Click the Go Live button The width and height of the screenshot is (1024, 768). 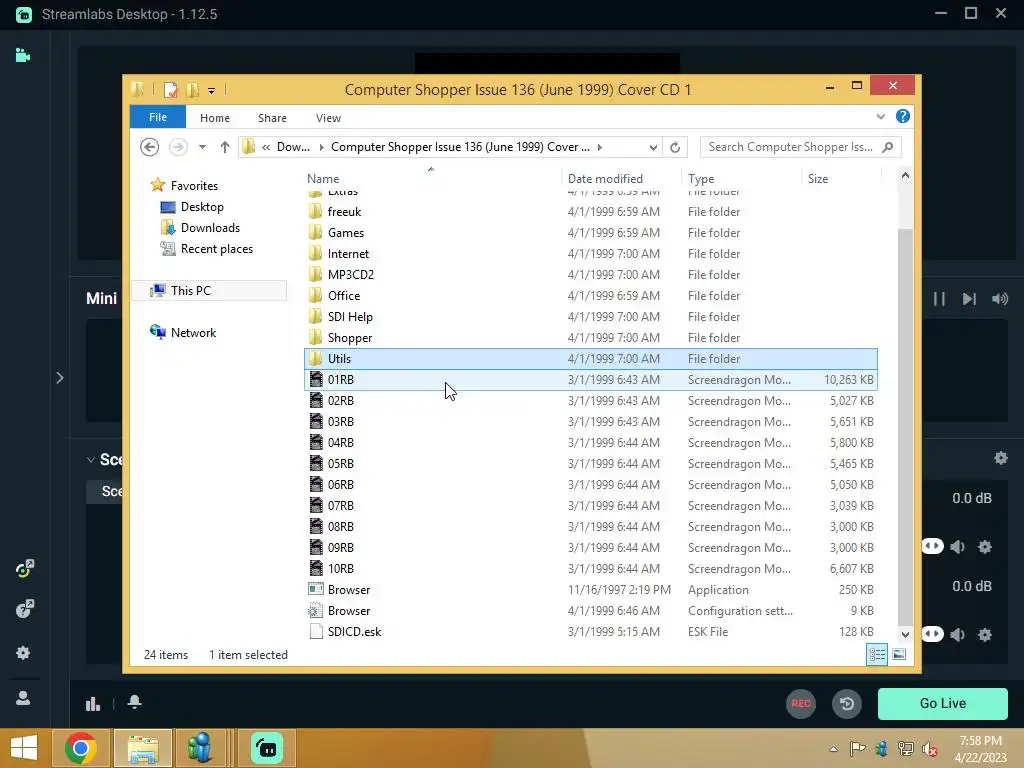point(942,703)
